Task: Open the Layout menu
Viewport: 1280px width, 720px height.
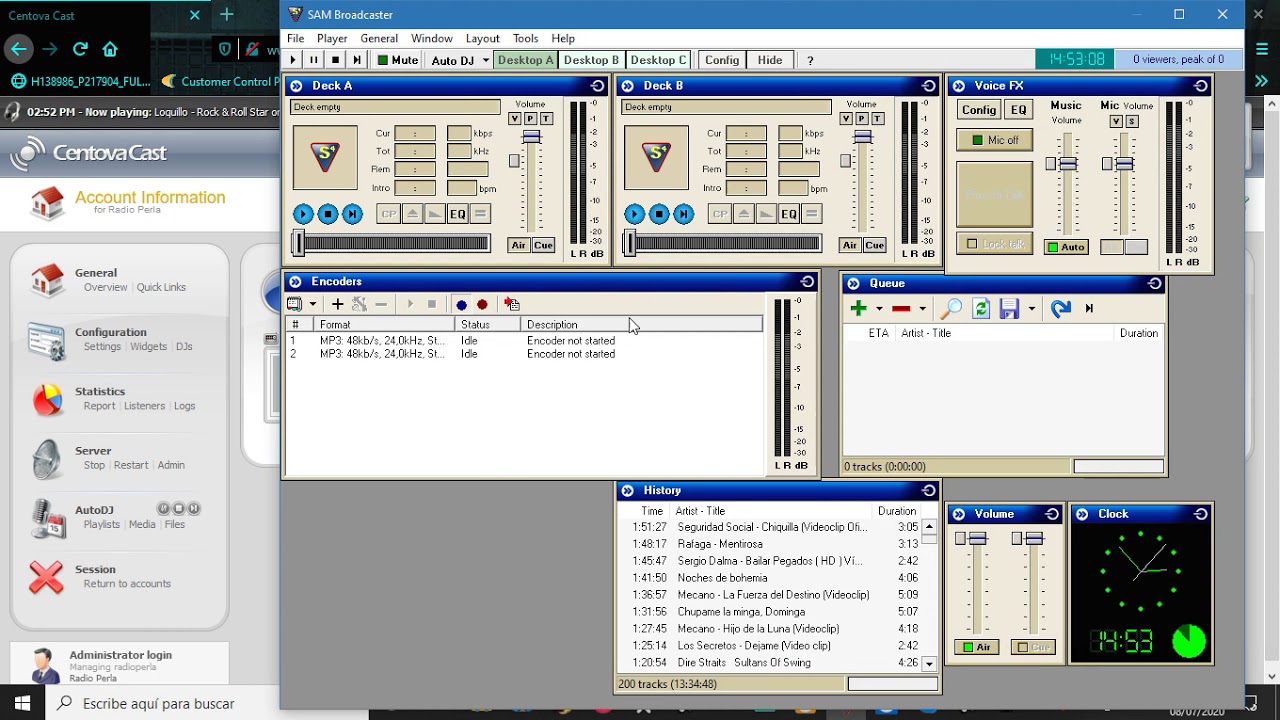Action: (x=482, y=38)
